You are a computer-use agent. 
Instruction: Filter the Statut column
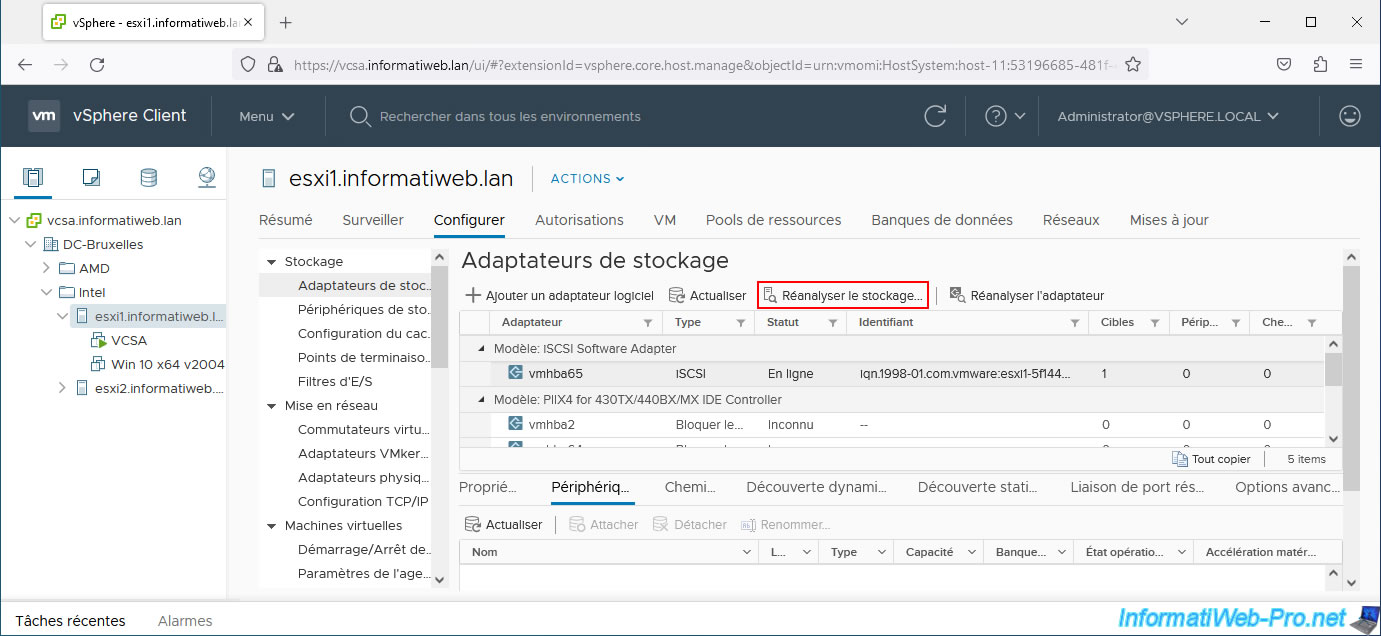coord(832,323)
